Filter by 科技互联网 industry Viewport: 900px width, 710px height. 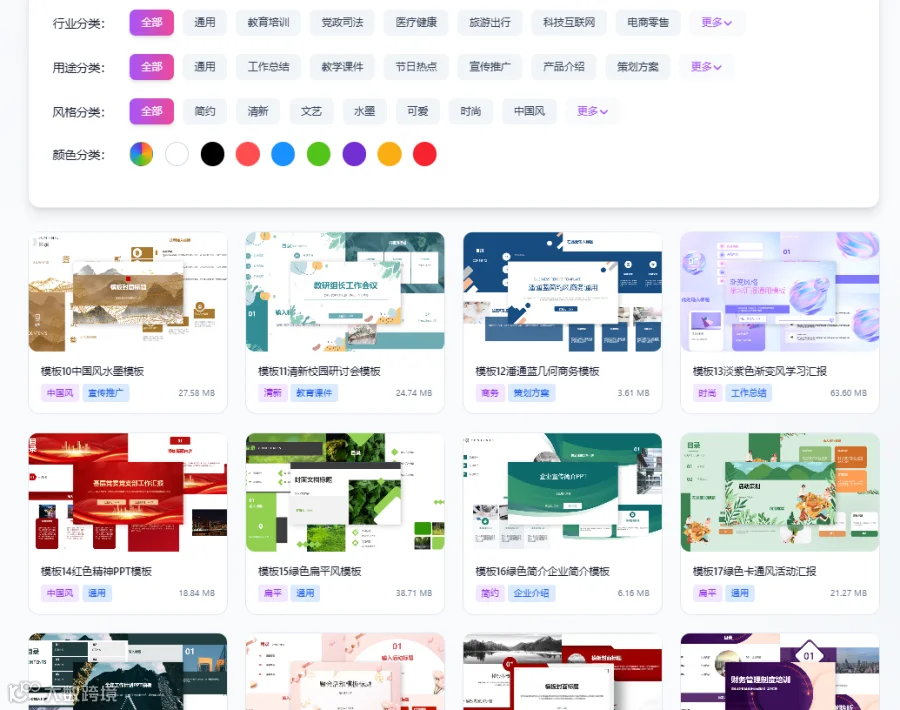click(569, 22)
